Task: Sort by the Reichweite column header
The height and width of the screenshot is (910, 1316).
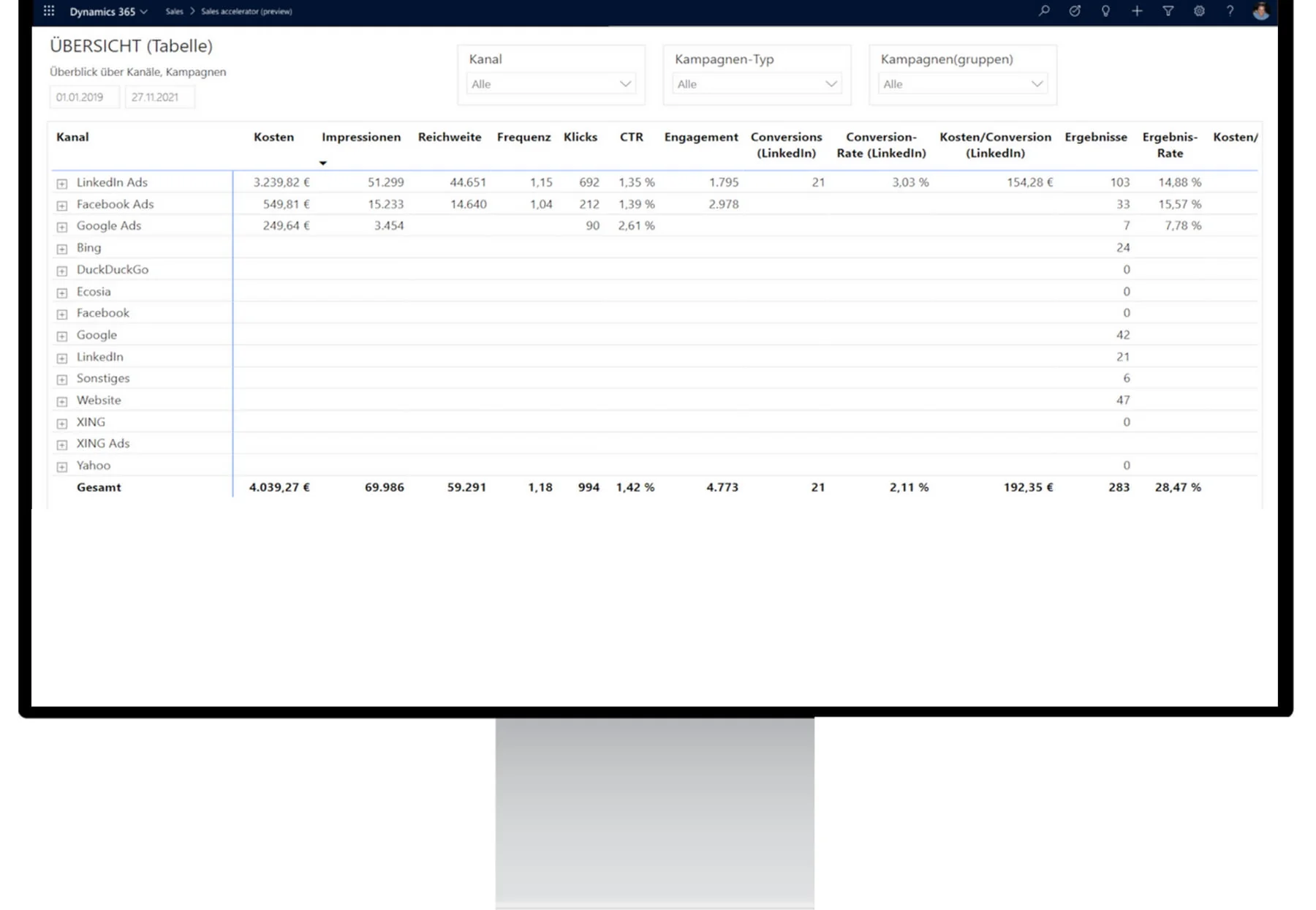Action: coord(450,137)
